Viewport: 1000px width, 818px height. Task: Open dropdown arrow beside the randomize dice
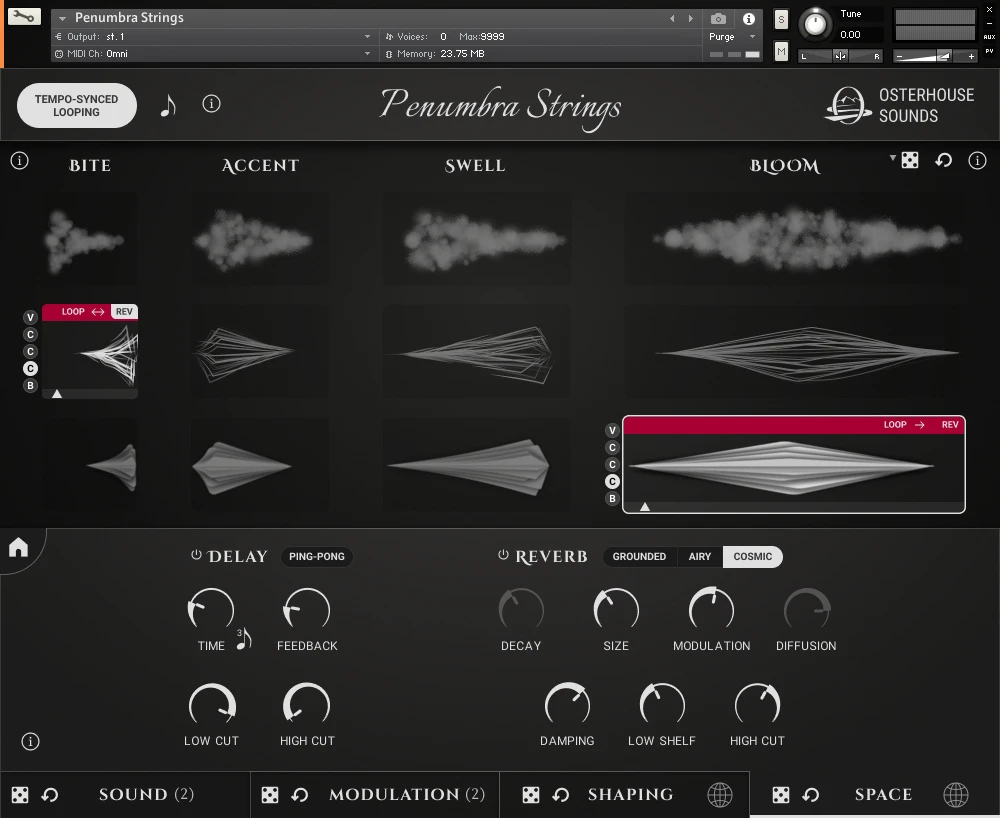coord(893,157)
